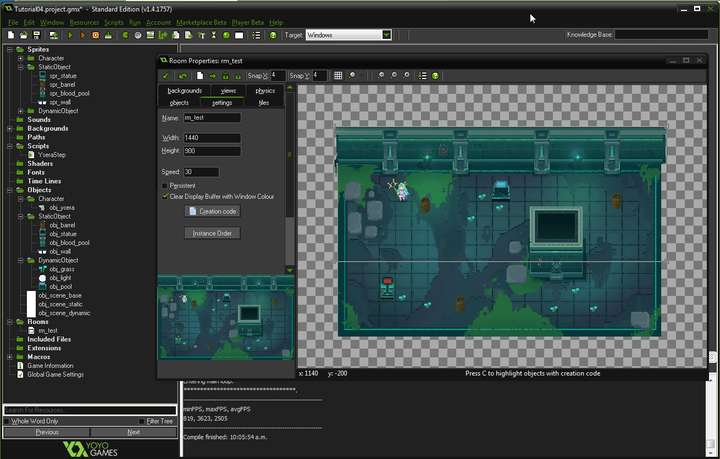Click the Create object green ball icon
720x459 pixels.
[226, 35]
